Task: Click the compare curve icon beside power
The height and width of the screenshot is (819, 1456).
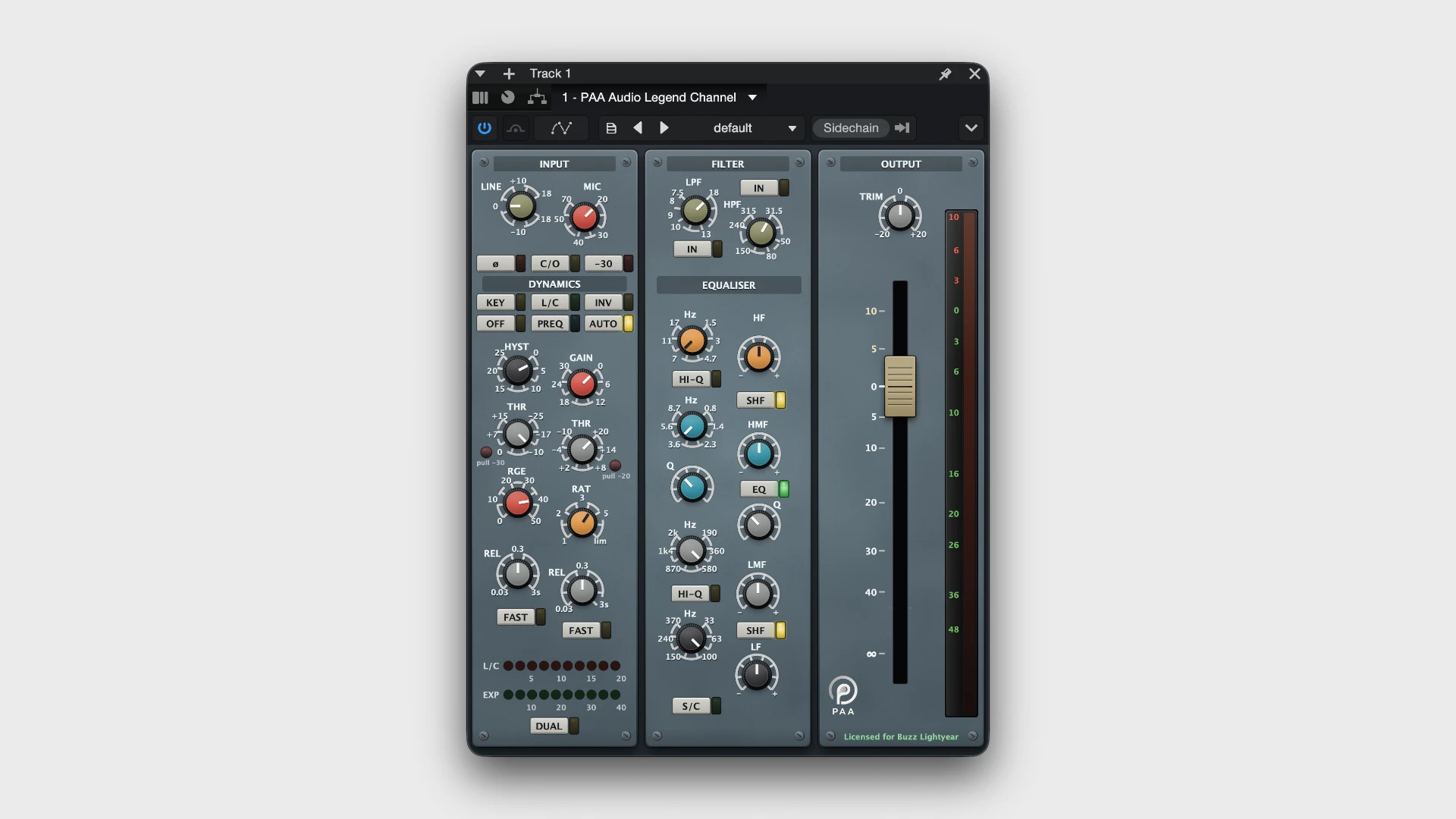Action: tap(516, 128)
